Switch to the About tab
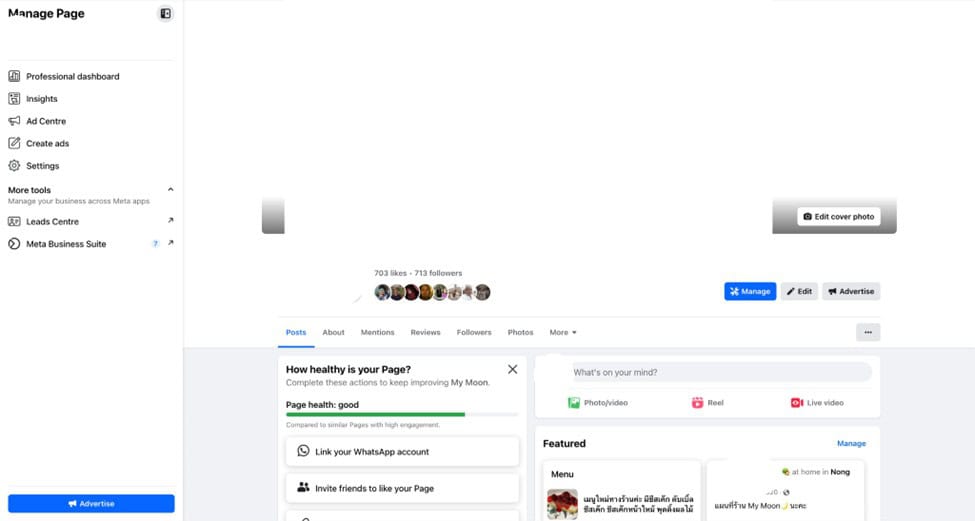This screenshot has width=975, height=521. click(333, 333)
